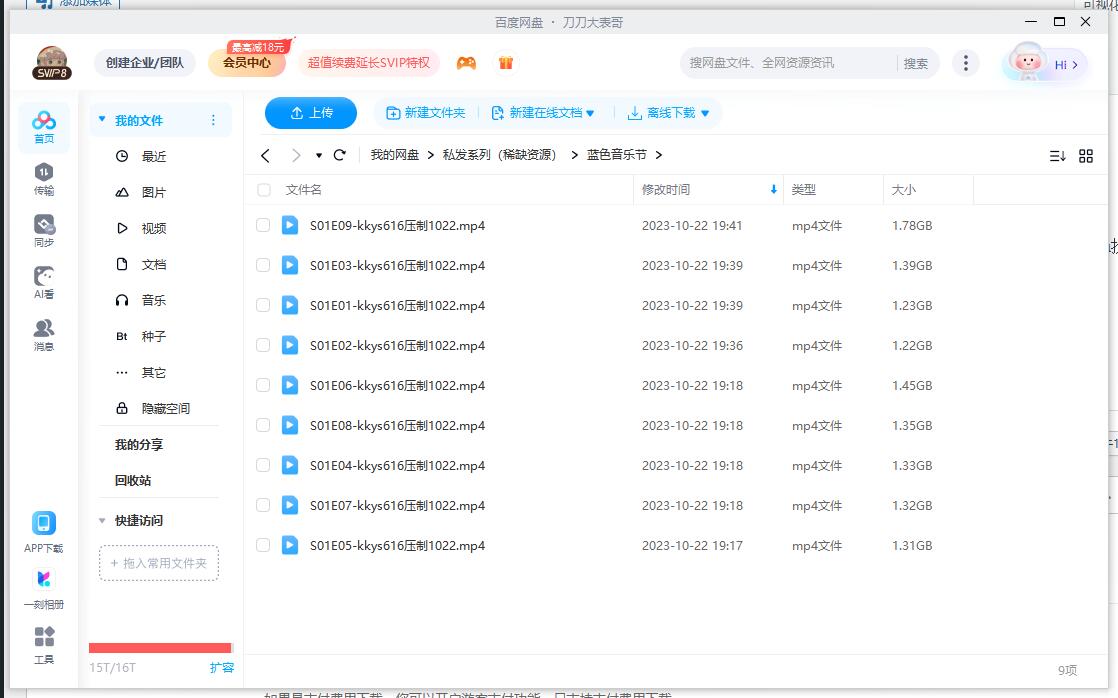Open 消息 messages icon

(44, 334)
